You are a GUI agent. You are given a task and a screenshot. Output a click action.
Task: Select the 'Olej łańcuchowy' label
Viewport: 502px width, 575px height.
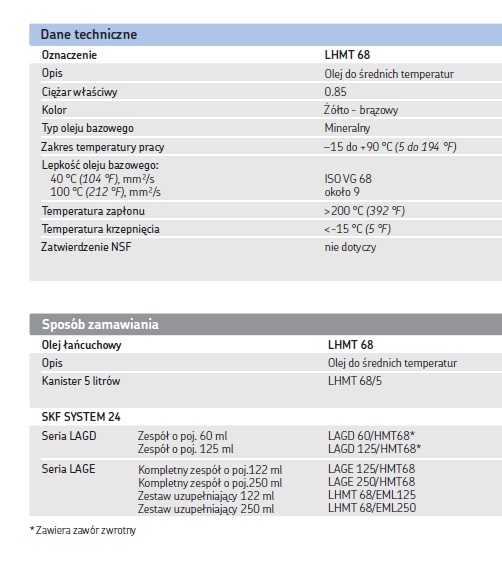coord(81,345)
